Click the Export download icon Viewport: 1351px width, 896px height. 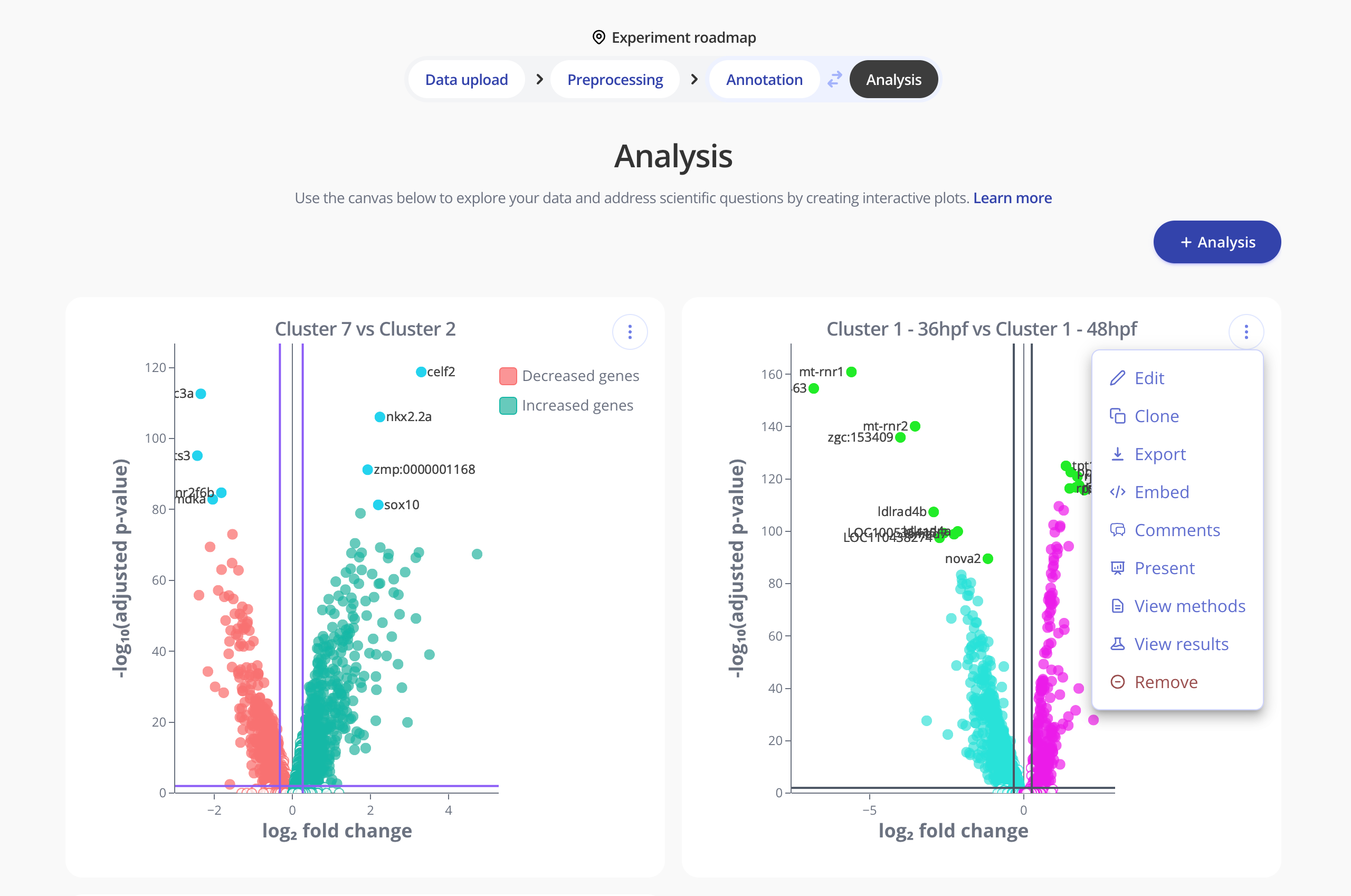(1117, 454)
